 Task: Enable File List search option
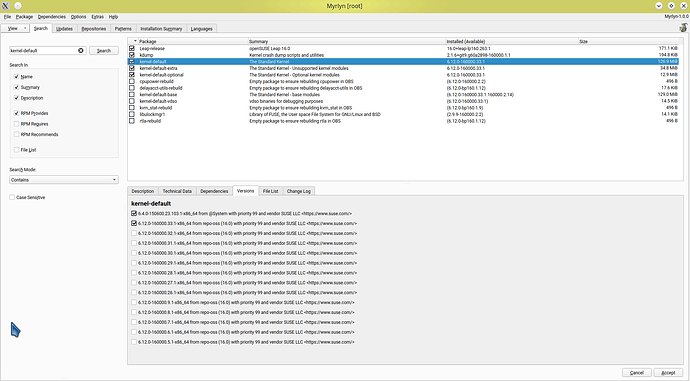pos(16,150)
